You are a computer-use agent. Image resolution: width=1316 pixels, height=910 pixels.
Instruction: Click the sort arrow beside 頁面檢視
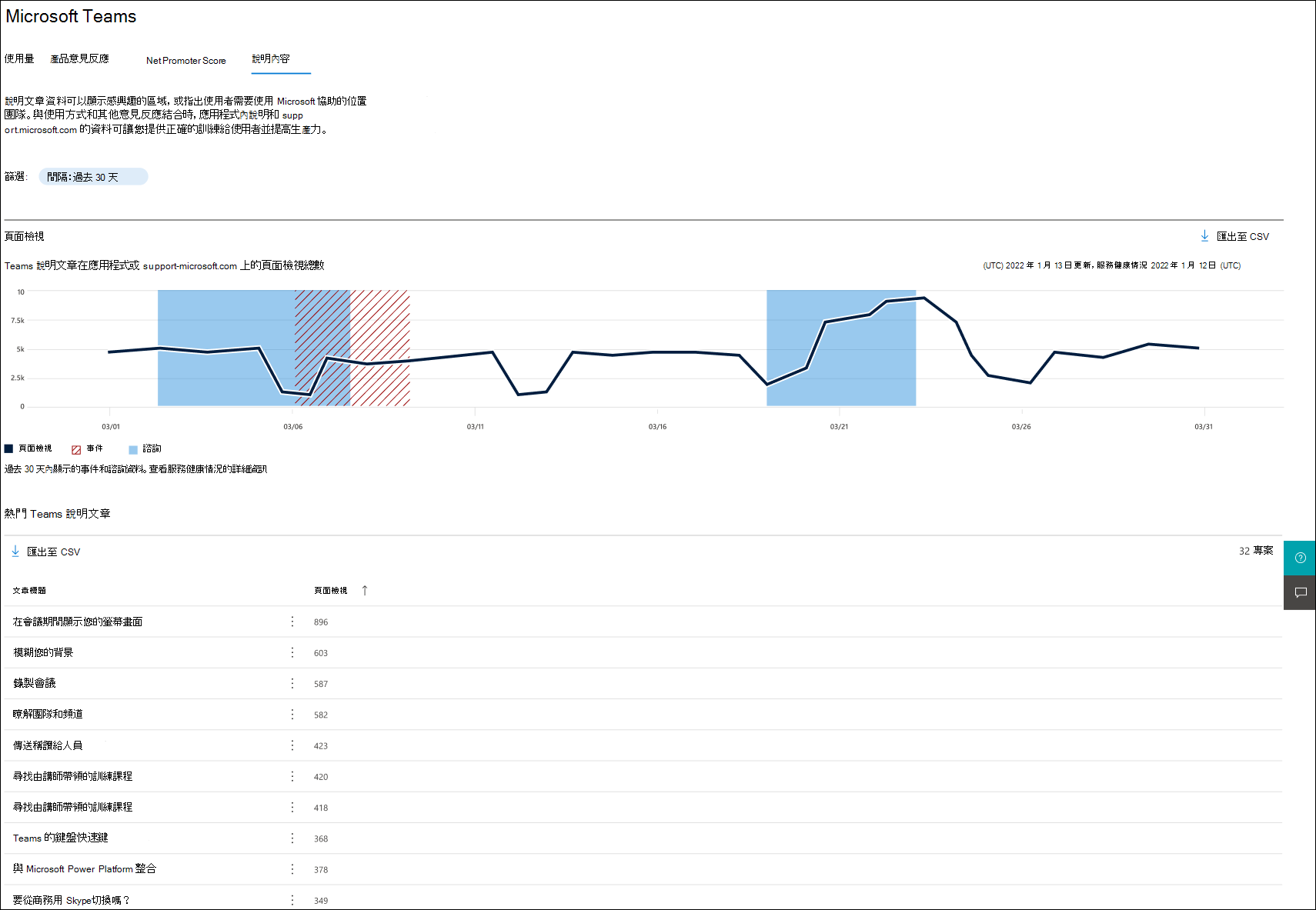[365, 591]
